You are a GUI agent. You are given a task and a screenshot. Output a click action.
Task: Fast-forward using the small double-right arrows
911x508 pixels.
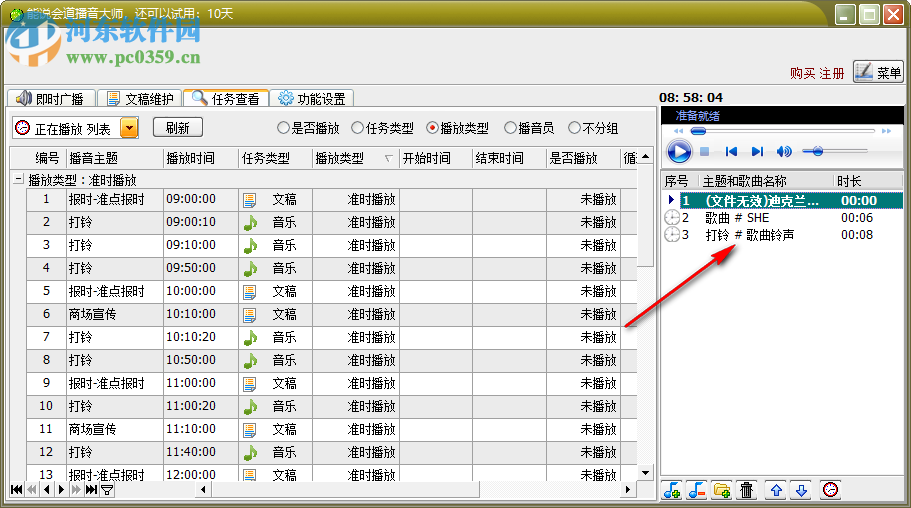coord(886,131)
